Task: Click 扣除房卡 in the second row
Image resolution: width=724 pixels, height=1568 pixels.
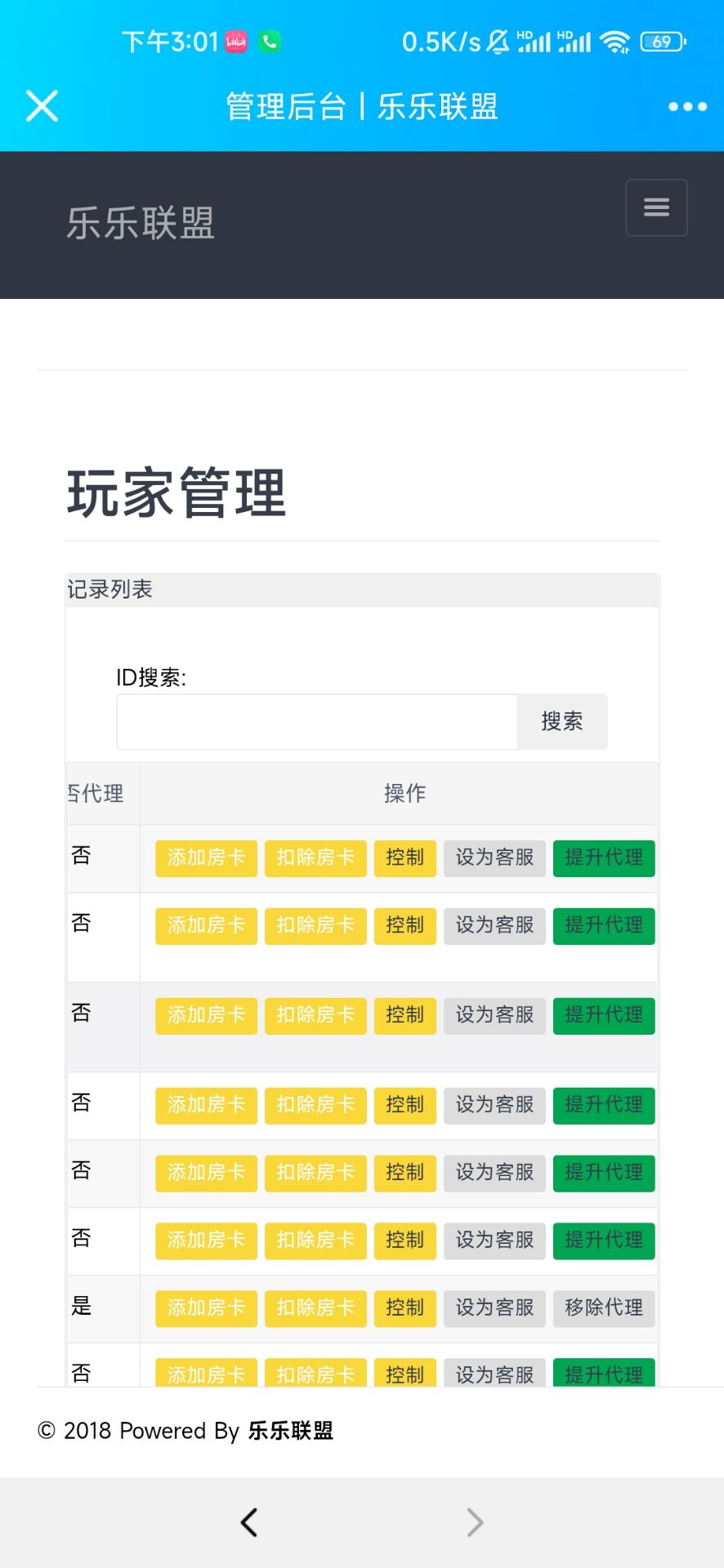Action: pyautogui.click(x=315, y=925)
